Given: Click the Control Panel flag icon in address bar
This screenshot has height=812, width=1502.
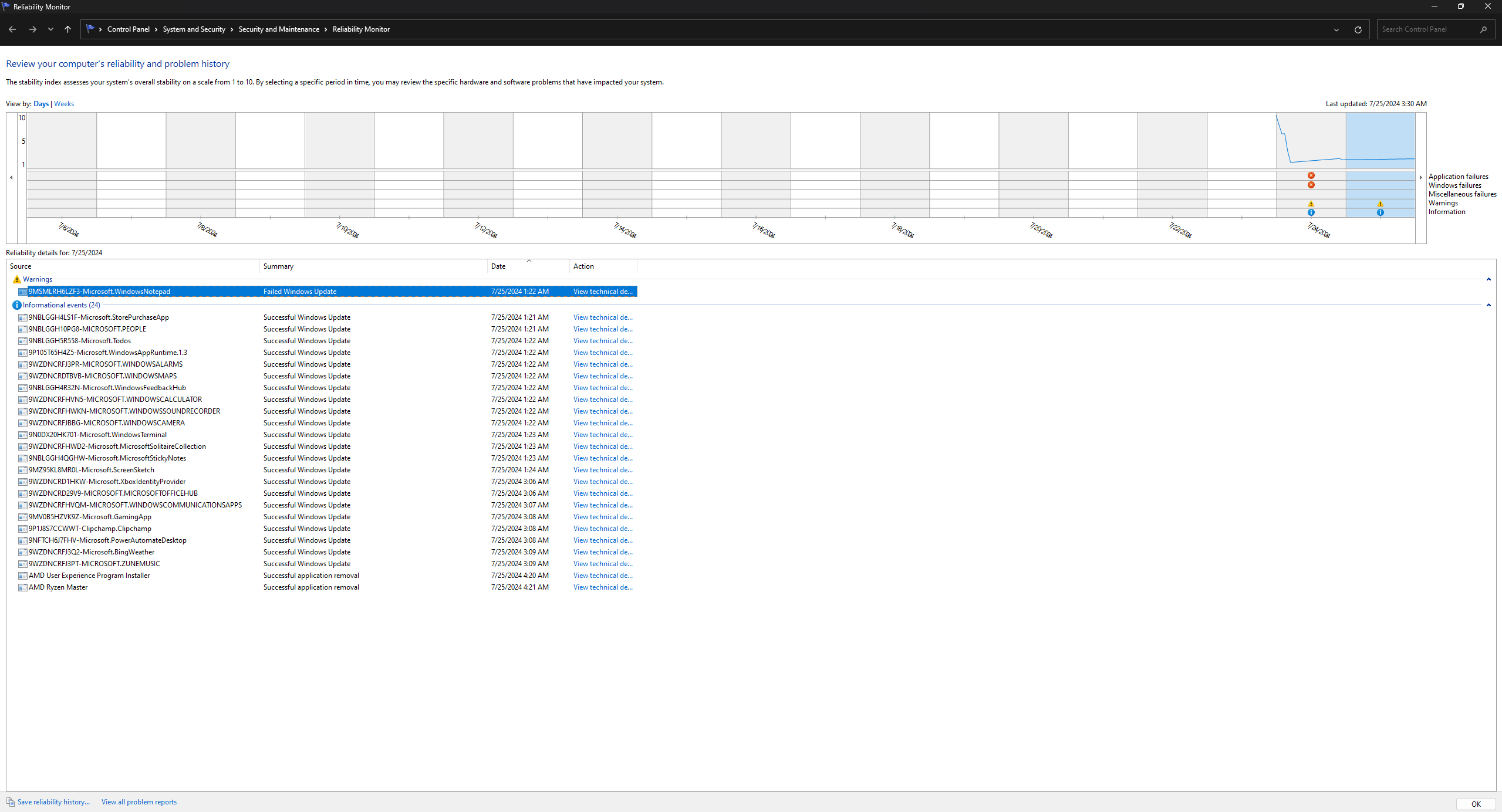Looking at the screenshot, I should click(90, 29).
